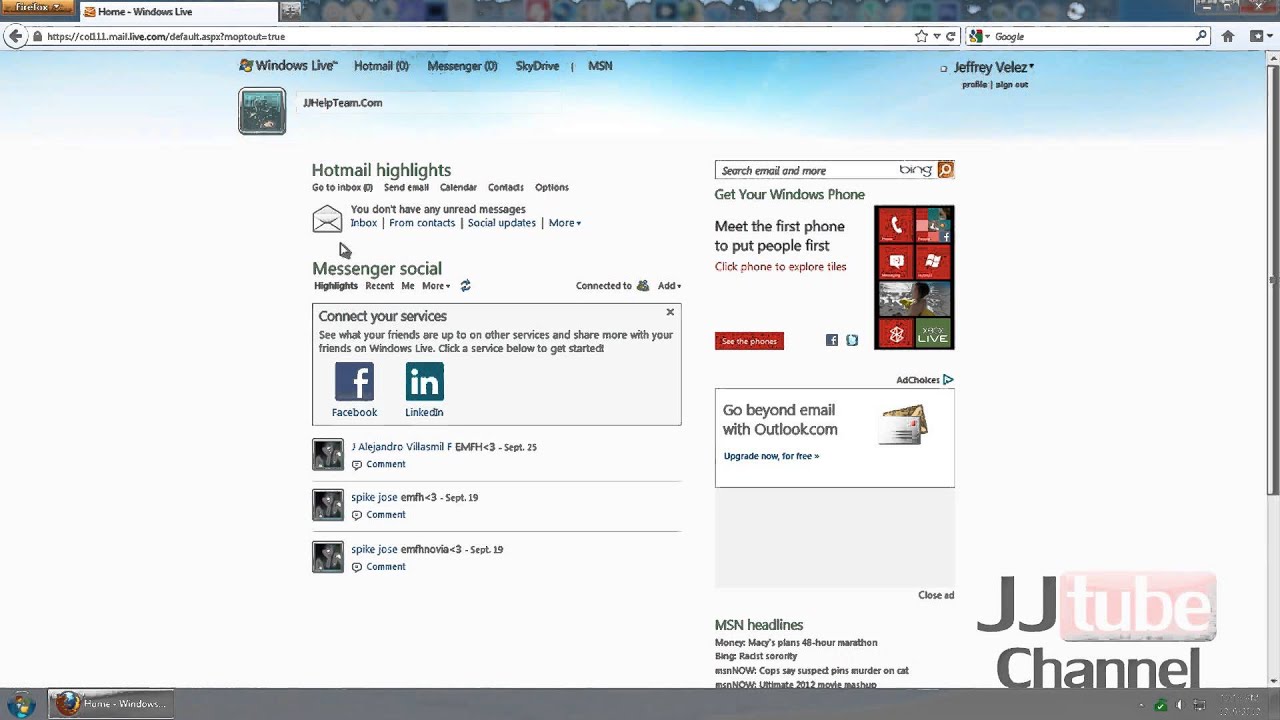Open the Calendar link
The height and width of the screenshot is (720, 1280).
[x=458, y=188]
